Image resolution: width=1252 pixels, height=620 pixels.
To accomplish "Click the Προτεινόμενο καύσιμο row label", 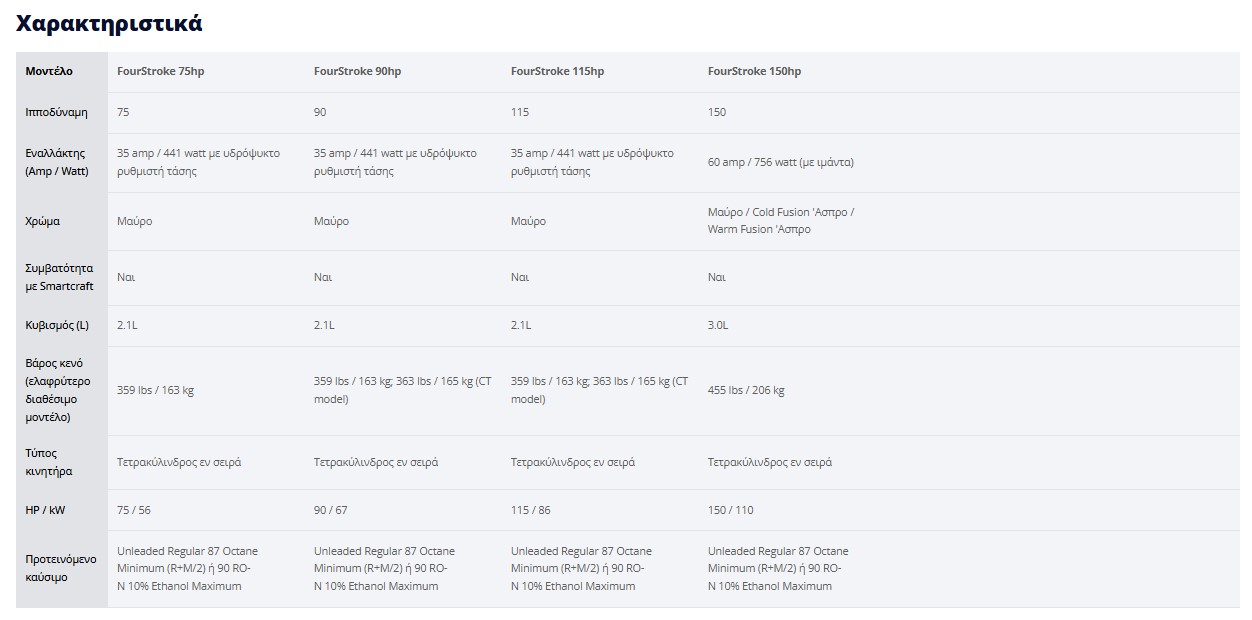I will [61, 568].
